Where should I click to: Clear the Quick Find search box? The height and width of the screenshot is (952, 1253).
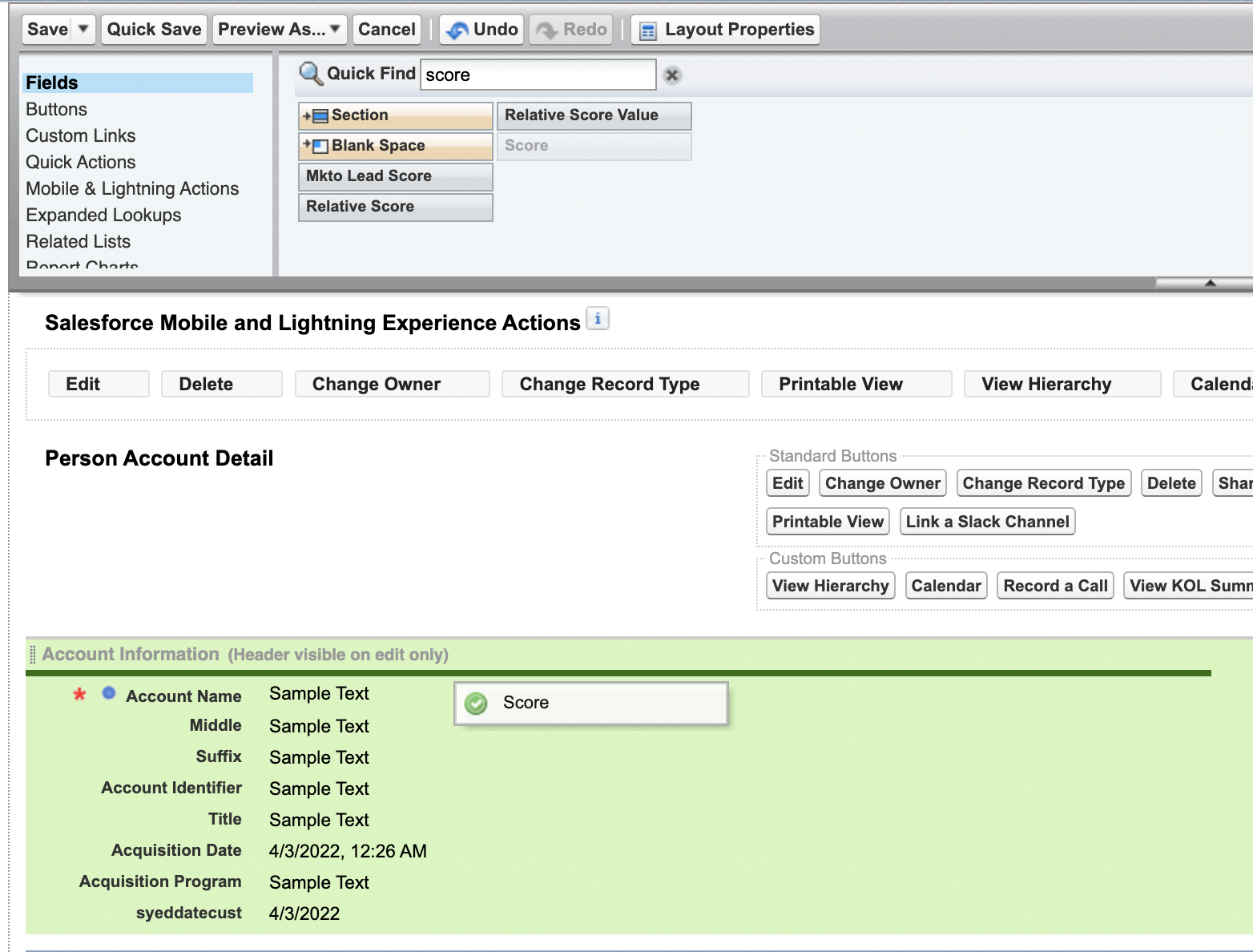pos(672,75)
